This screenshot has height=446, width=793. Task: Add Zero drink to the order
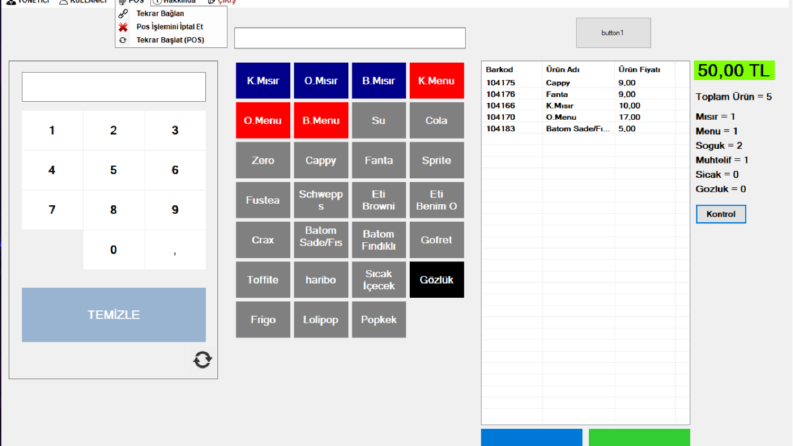pyautogui.click(x=263, y=160)
